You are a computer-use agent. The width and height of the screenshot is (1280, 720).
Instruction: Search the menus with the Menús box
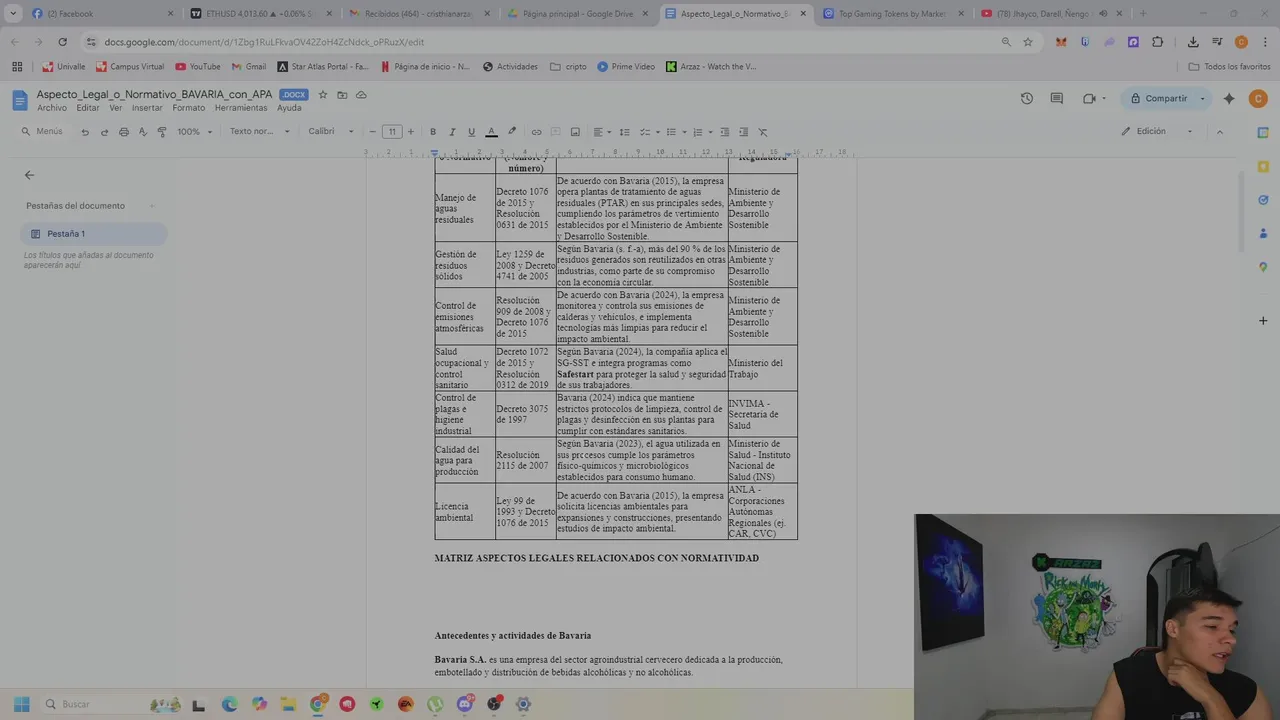click(43, 132)
